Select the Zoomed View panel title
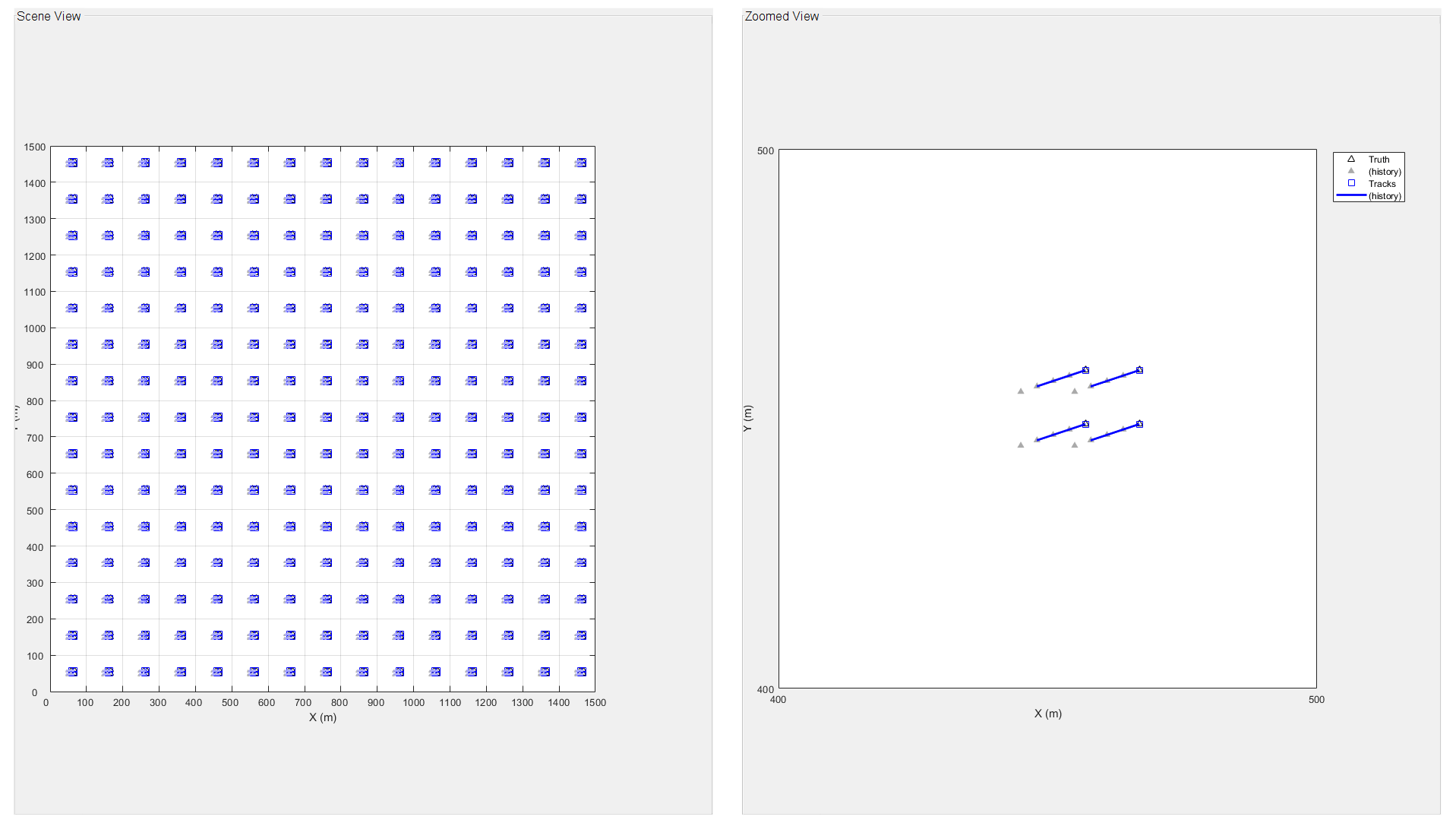1456x823 pixels. [x=782, y=16]
